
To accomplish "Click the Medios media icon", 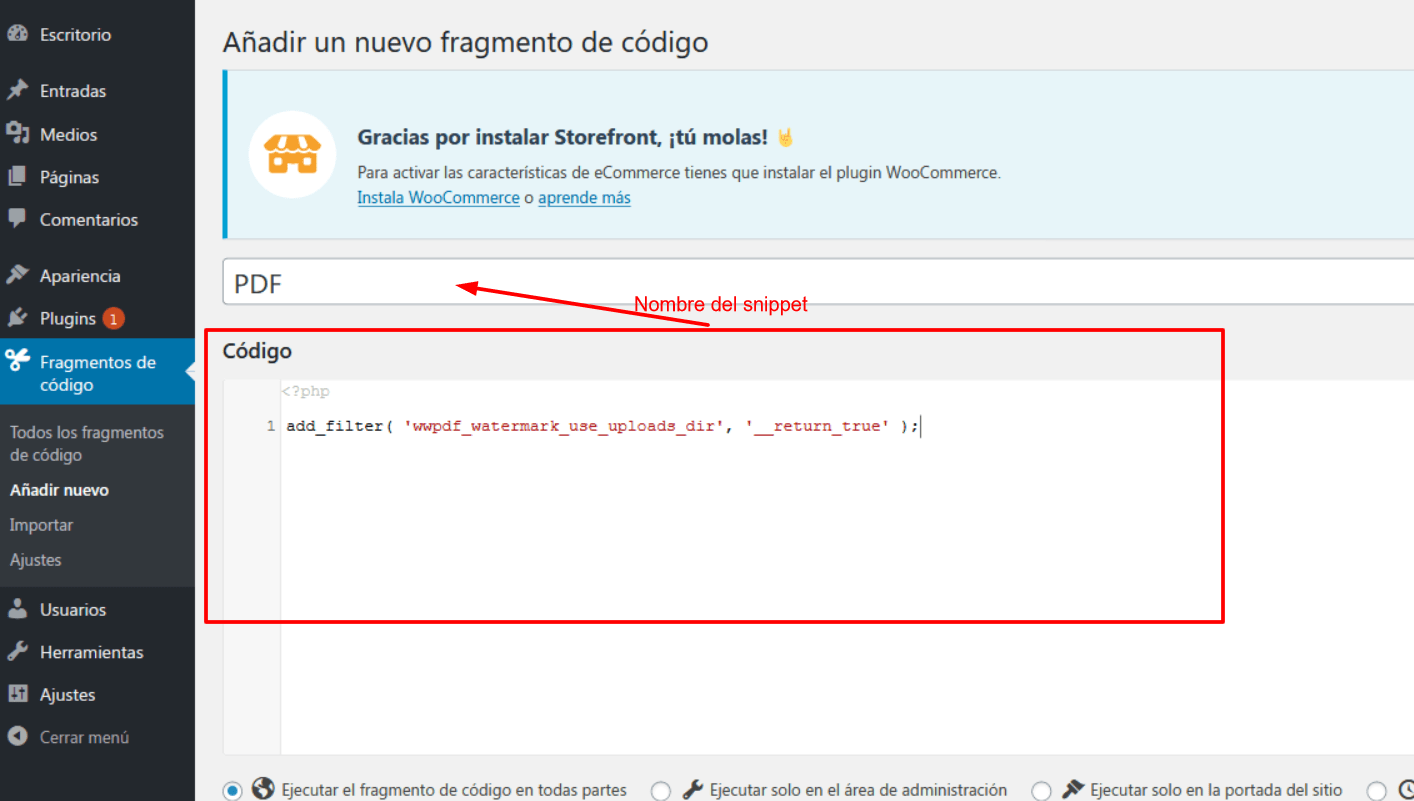I will pyautogui.click(x=17, y=134).
